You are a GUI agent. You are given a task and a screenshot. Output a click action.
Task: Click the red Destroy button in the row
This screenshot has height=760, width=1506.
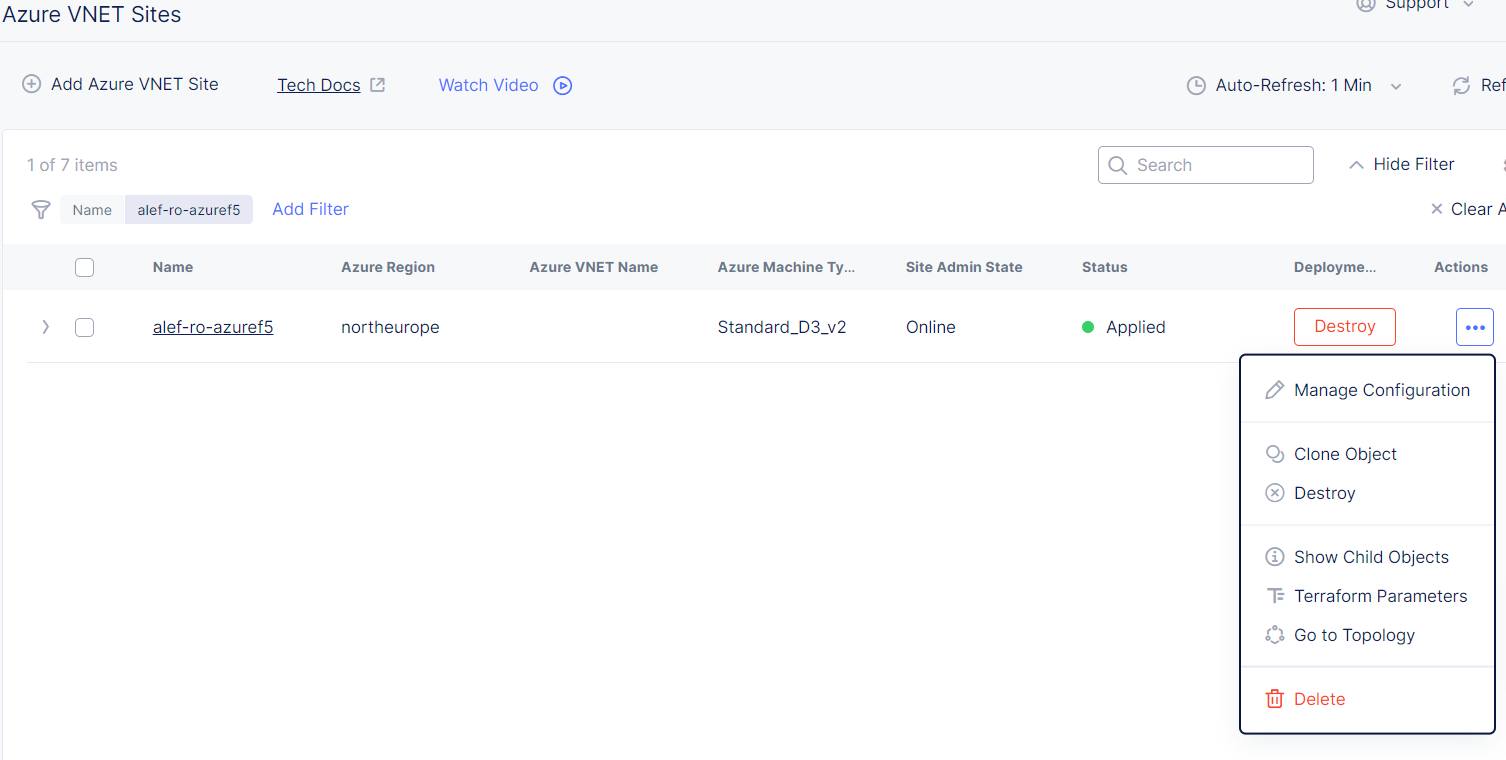click(1344, 327)
